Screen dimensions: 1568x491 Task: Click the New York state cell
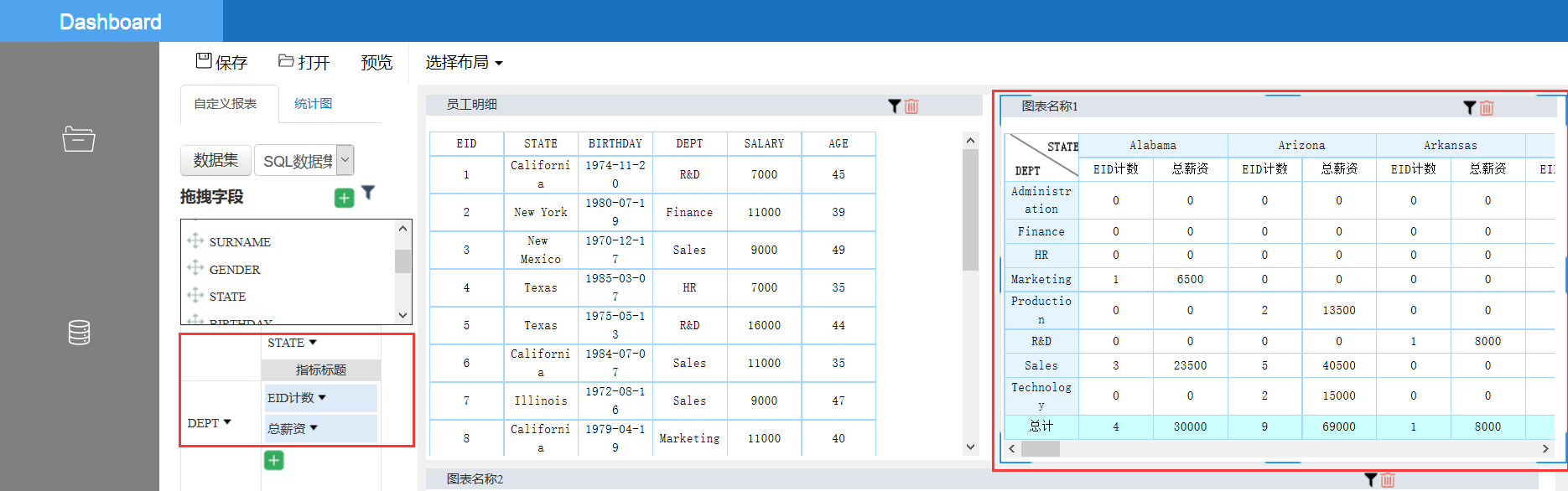[x=541, y=213]
